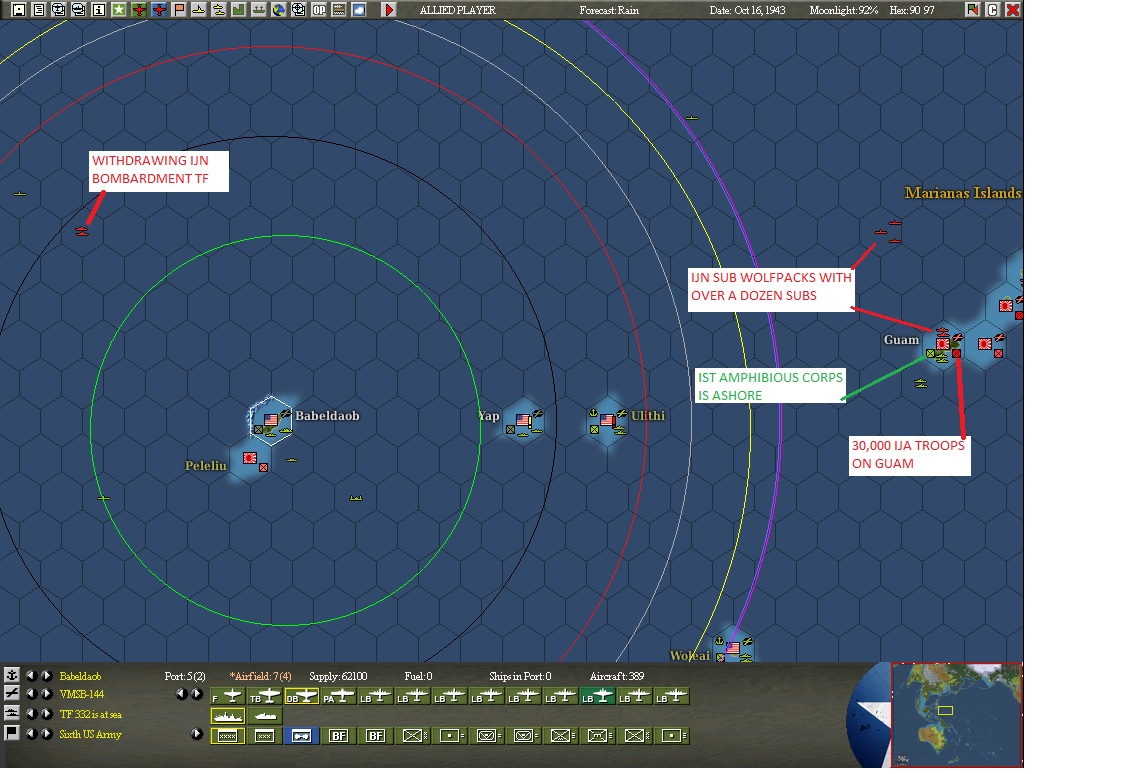Select the Ulithi base on map
Image resolution: width=1137 pixels, height=774 pixels.
608,420
